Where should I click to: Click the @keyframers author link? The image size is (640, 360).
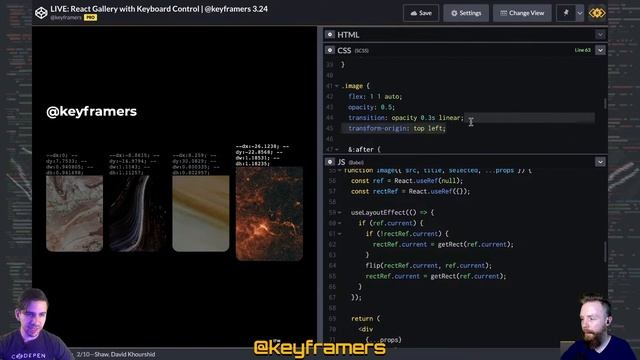click(x=66, y=18)
